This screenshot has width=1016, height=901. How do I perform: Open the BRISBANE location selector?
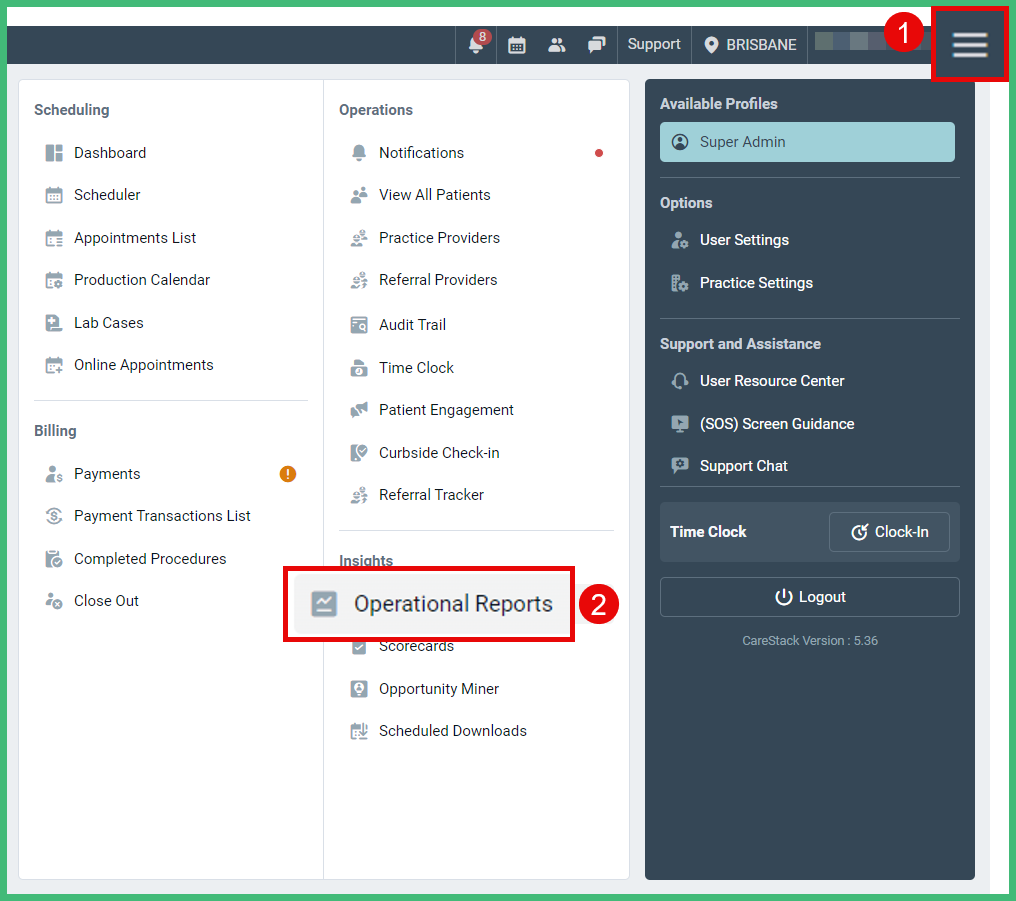click(749, 44)
